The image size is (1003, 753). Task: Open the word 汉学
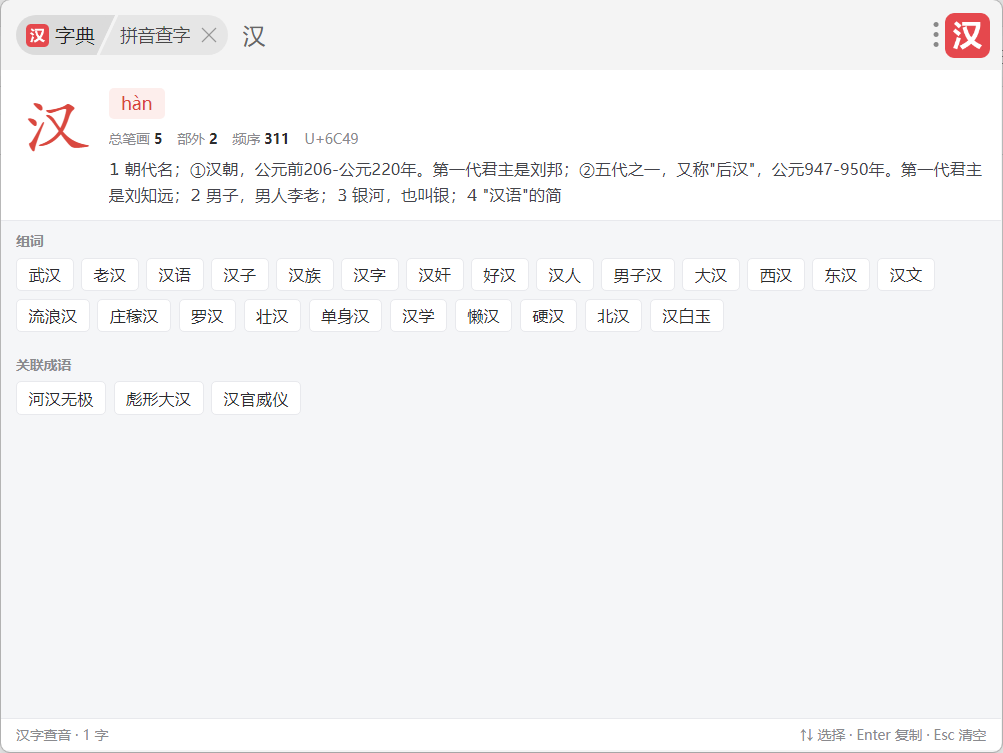pos(418,316)
